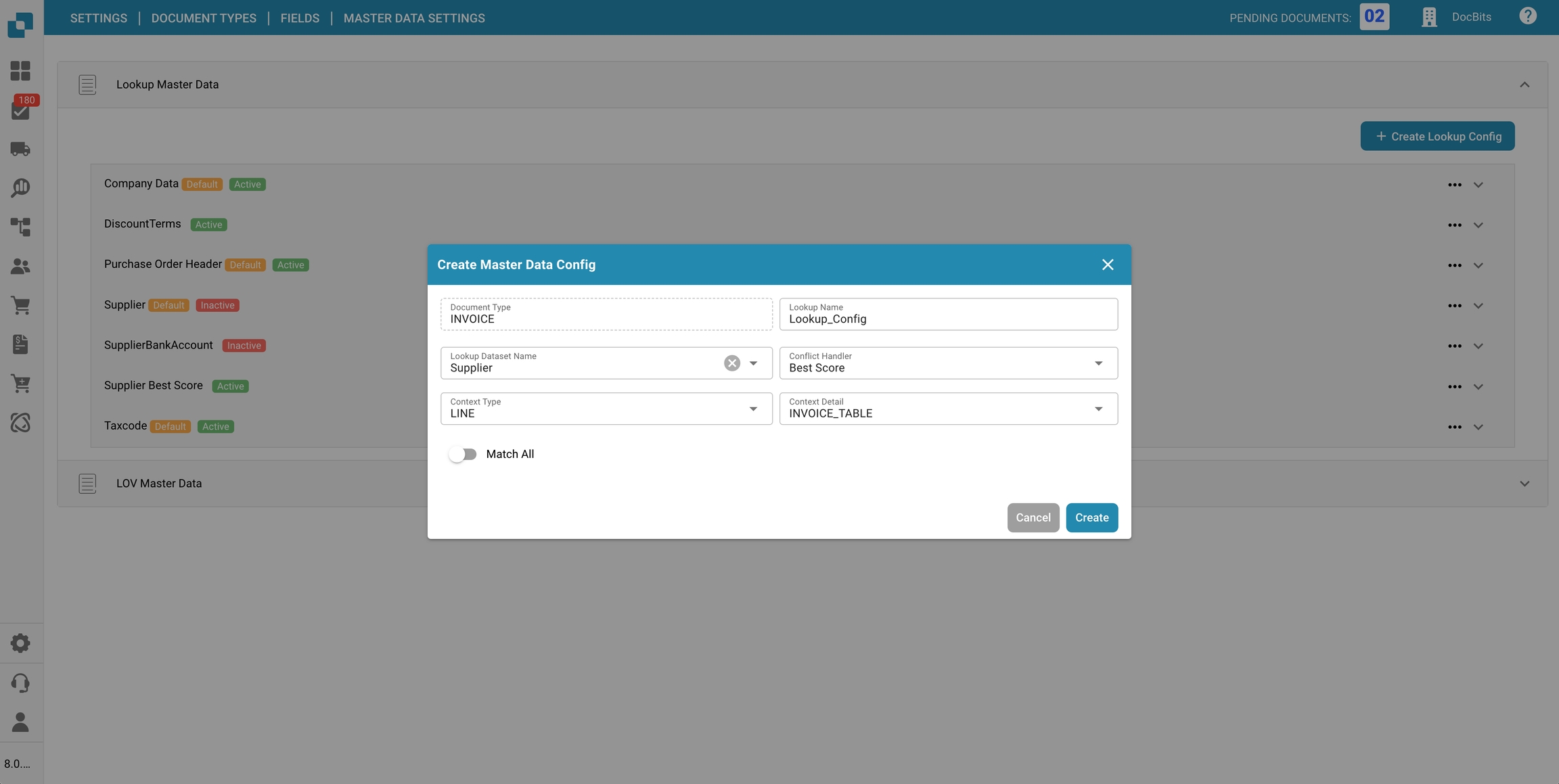The height and width of the screenshot is (784, 1559).
Task: Open the Context Type dropdown
Action: (752, 409)
